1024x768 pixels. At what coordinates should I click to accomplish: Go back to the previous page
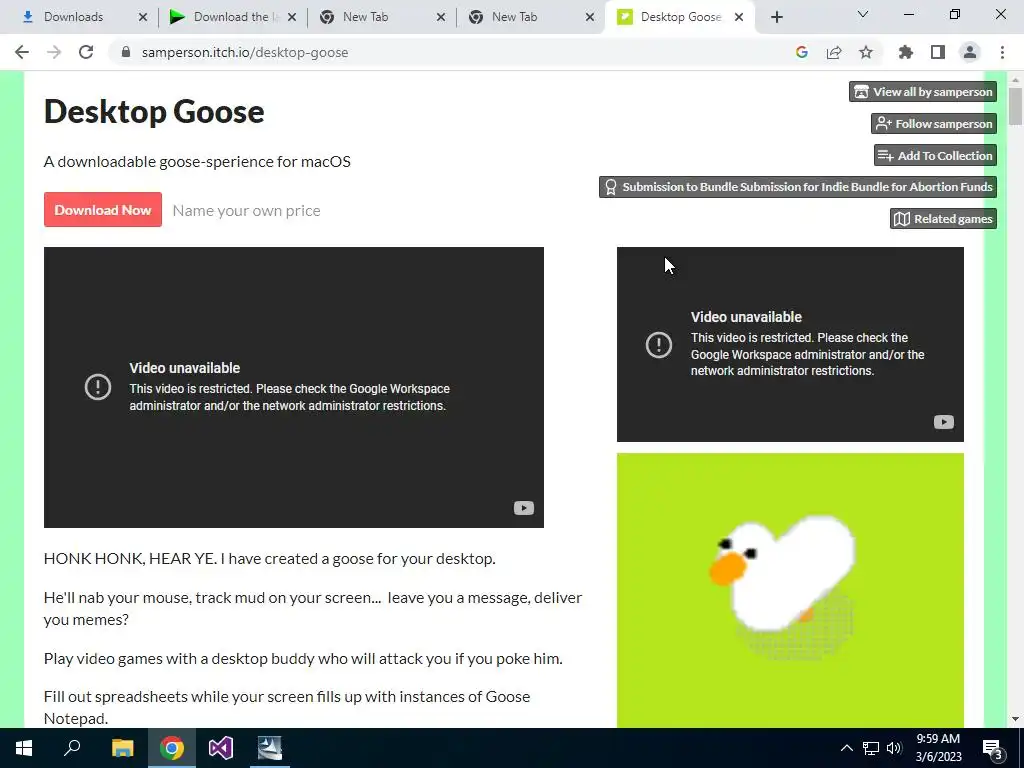[x=22, y=52]
